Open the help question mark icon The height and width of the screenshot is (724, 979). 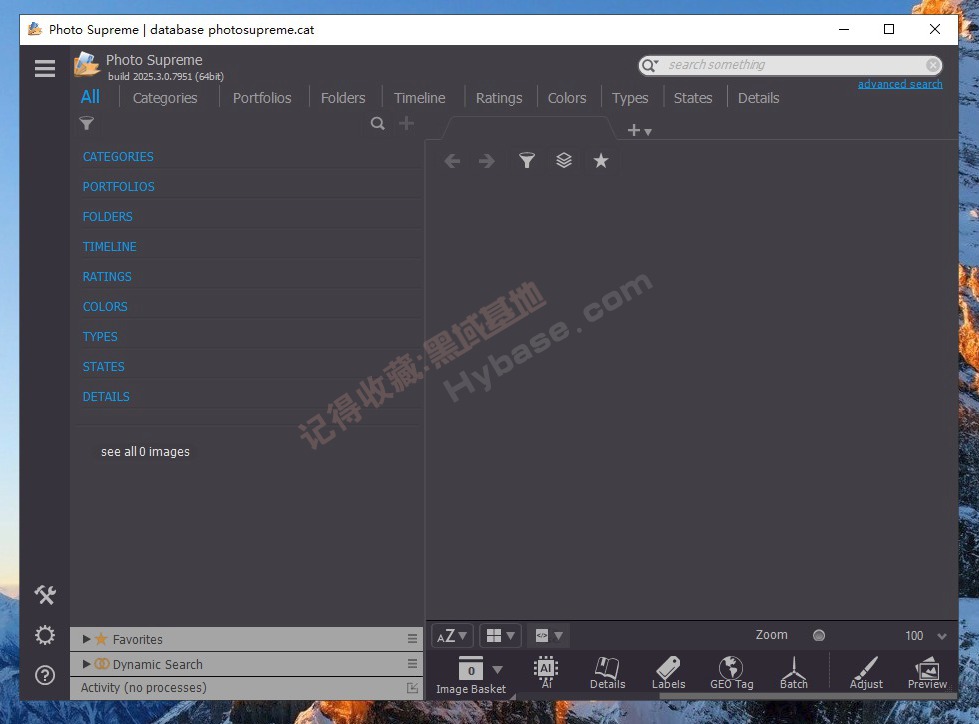pos(45,675)
